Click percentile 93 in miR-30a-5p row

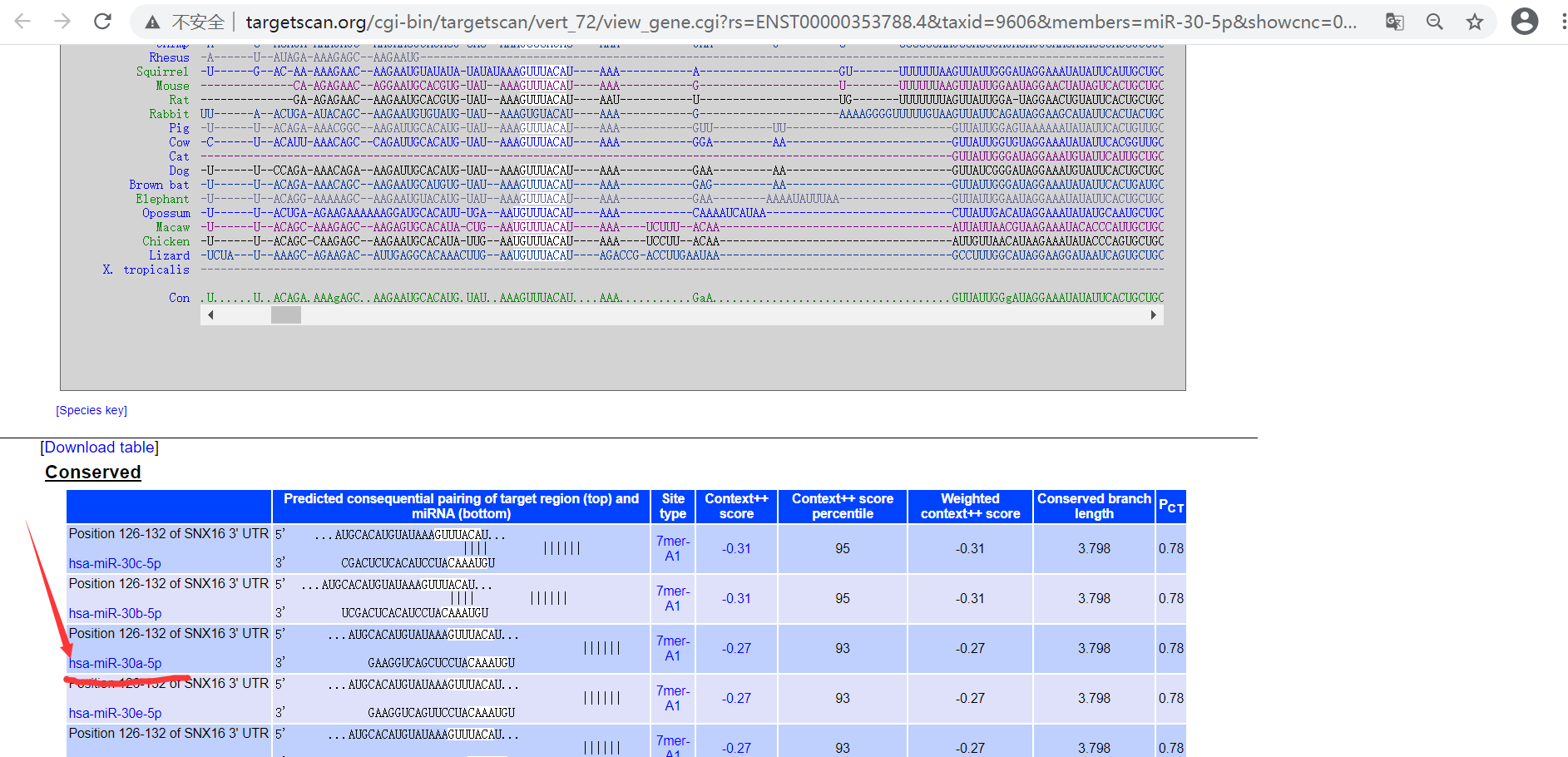tap(843, 649)
